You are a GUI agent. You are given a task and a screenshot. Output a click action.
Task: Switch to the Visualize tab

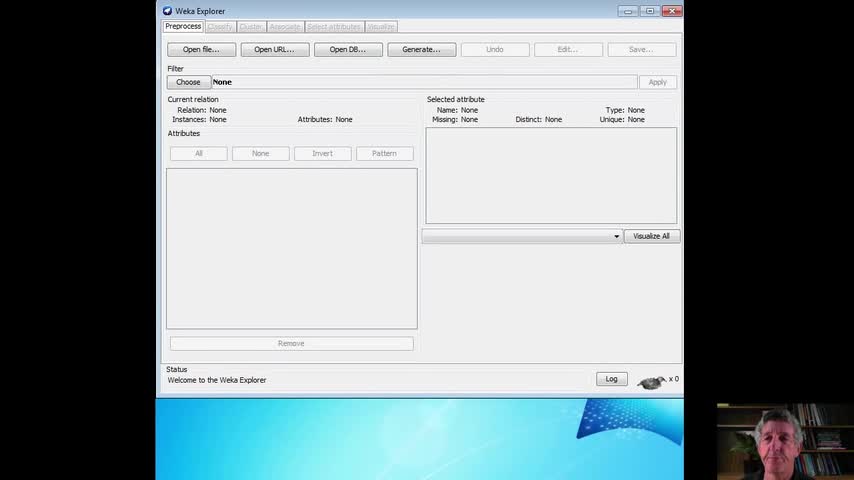[x=381, y=27]
